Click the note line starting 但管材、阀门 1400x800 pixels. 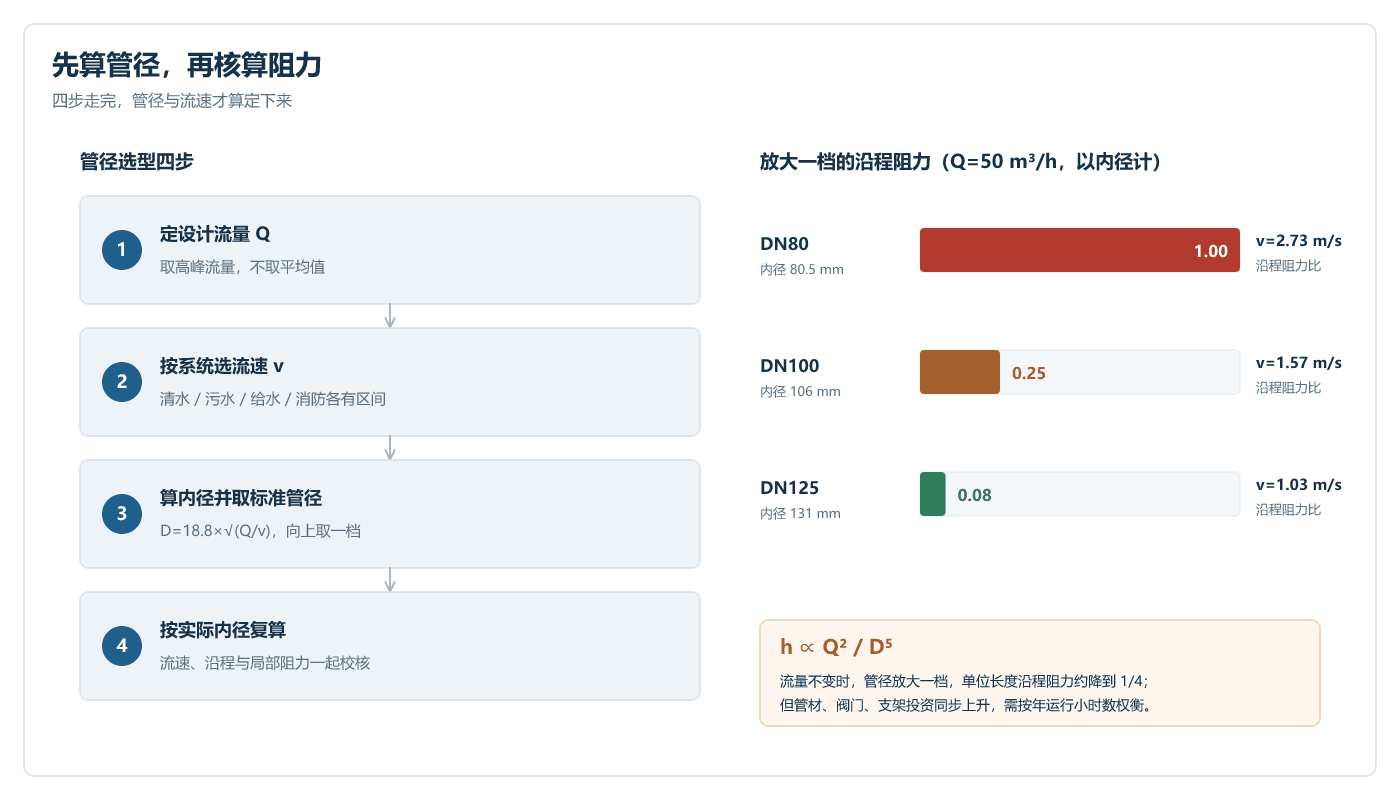(967, 705)
